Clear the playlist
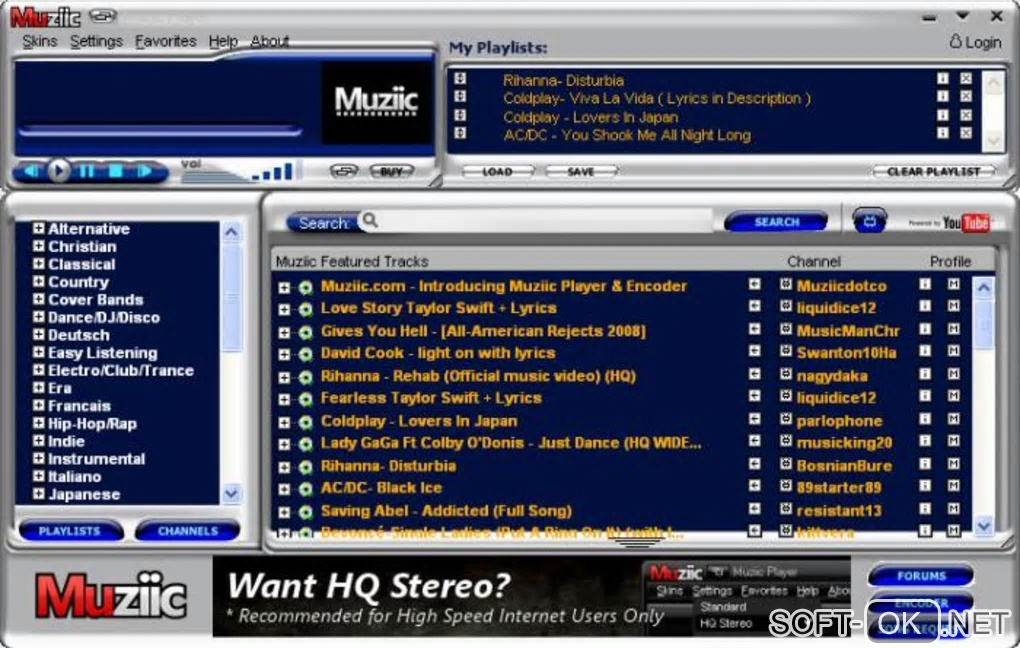 click(933, 172)
